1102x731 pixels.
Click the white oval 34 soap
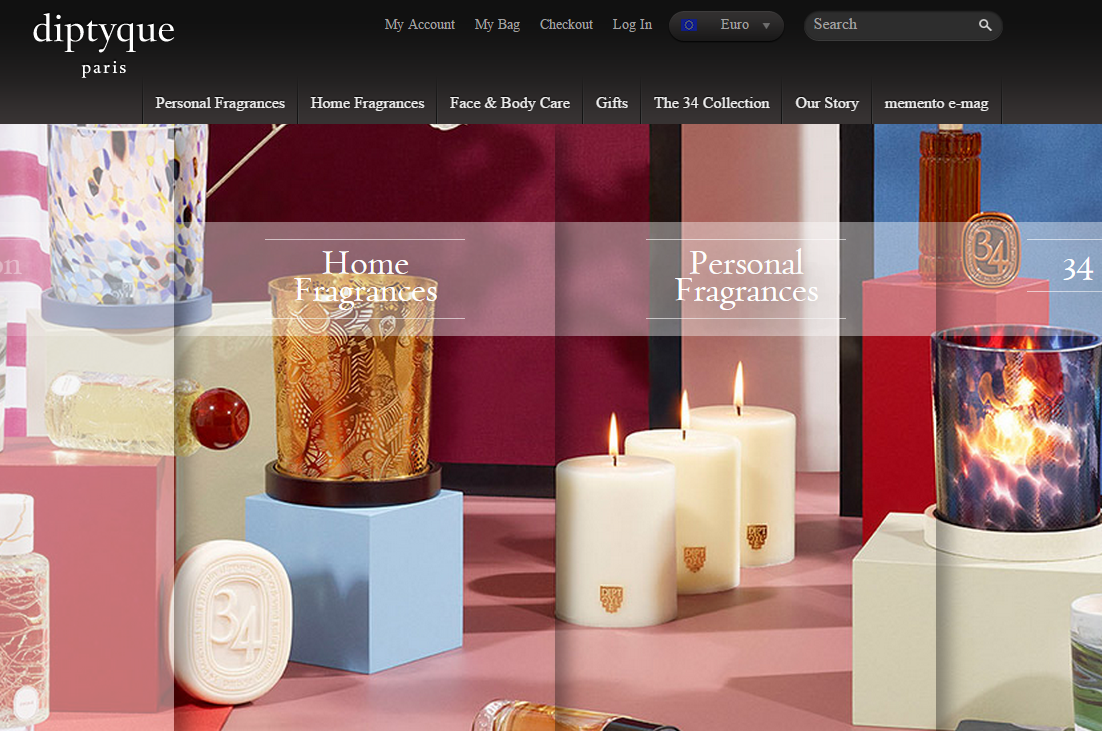point(231,622)
